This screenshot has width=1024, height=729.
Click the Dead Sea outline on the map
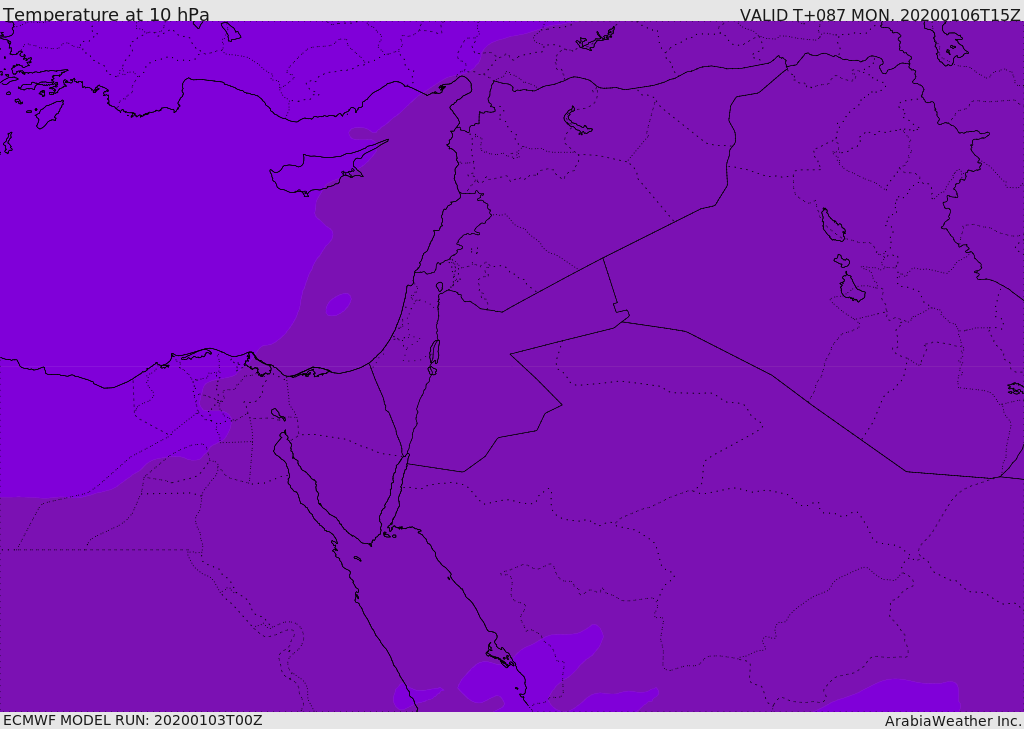click(434, 353)
